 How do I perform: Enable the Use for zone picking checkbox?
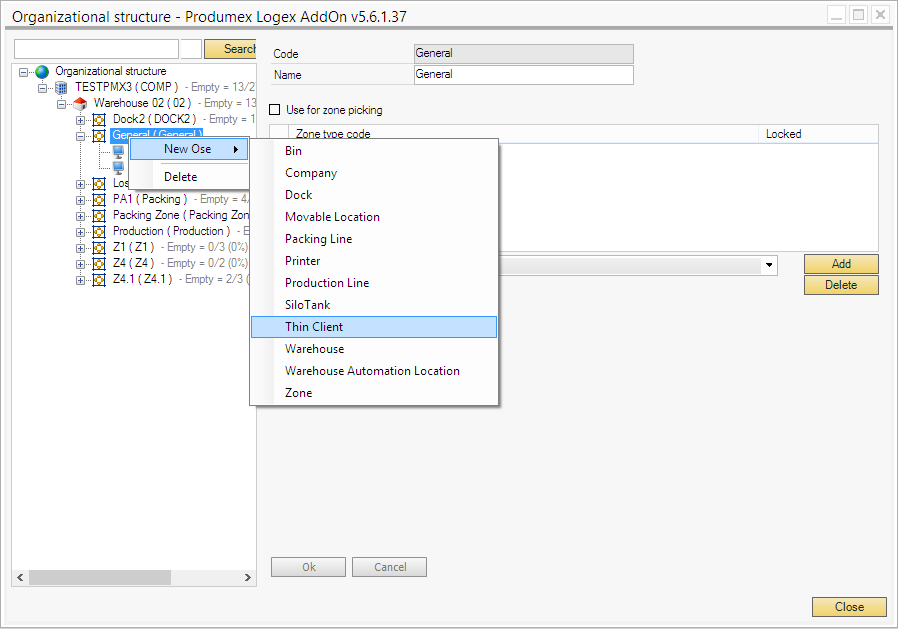coord(275,110)
